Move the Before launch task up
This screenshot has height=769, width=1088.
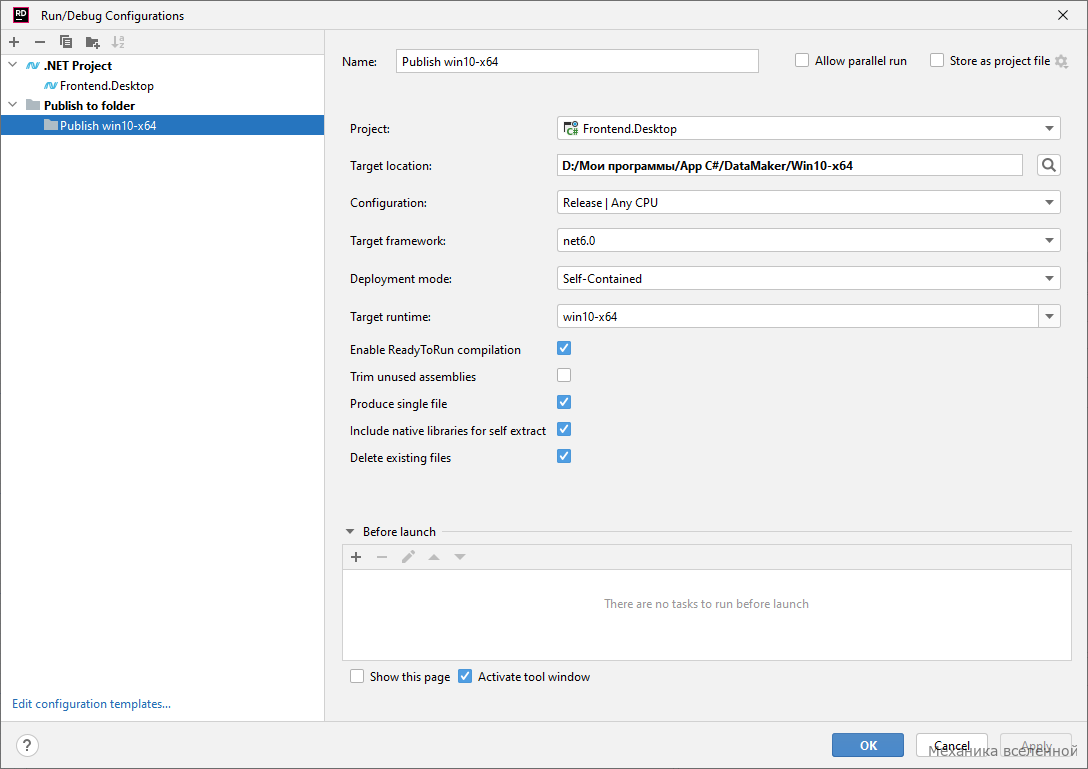pyautogui.click(x=434, y=557)
